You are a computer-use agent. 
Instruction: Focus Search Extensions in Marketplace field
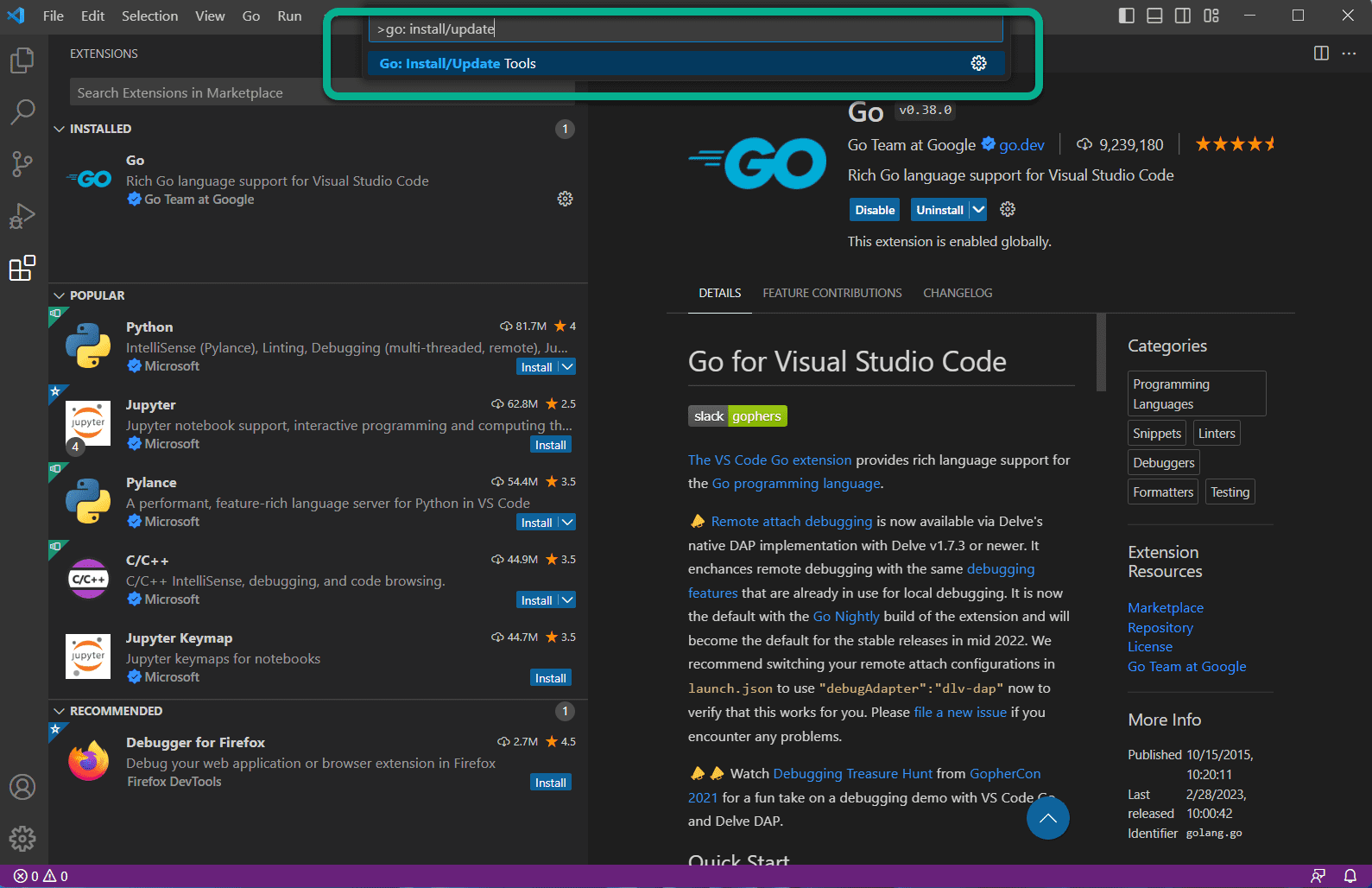pos(322,92)
